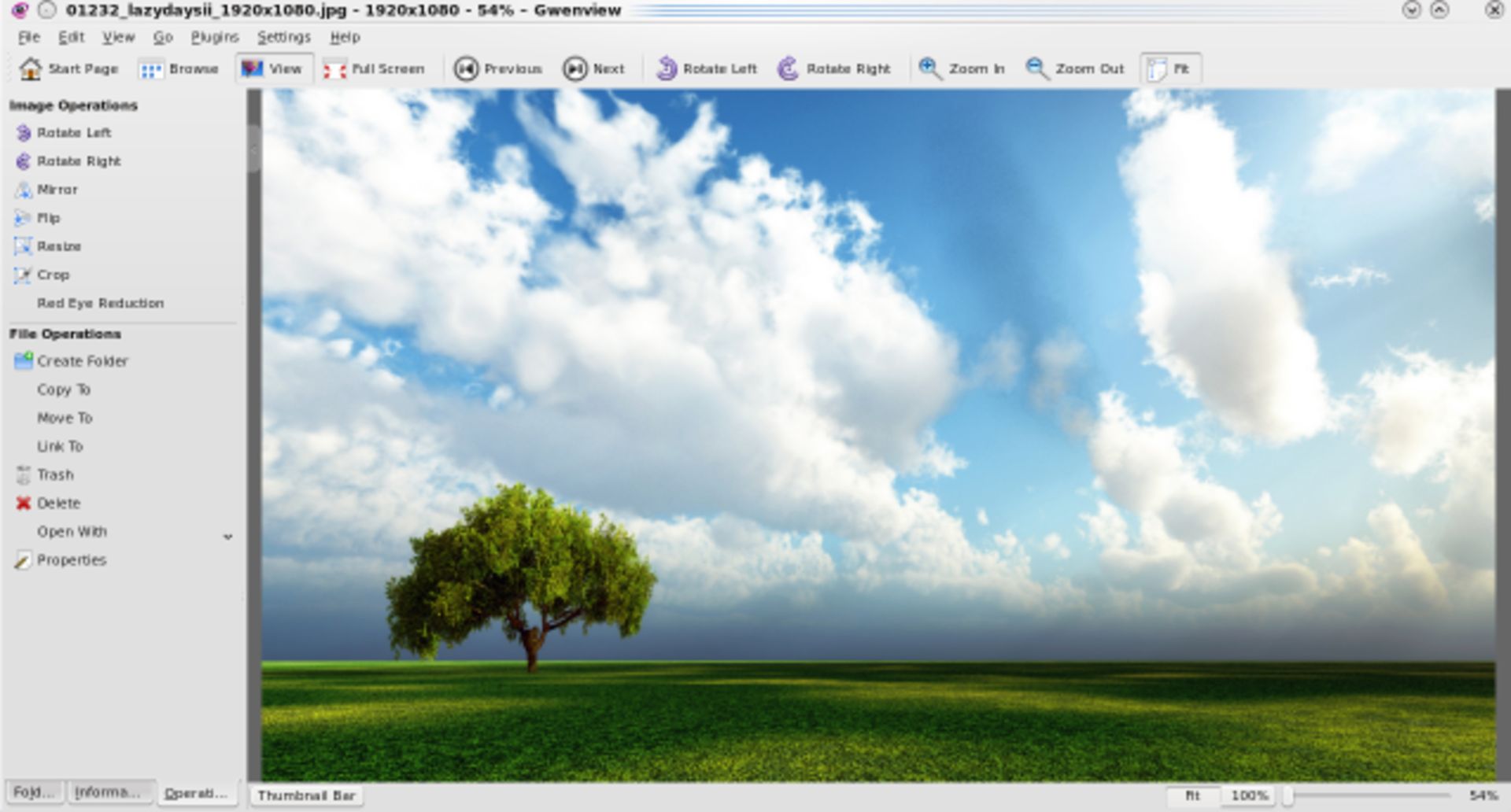Open the Settings menu
The height and width of the screenshot is (812, 1511).
point(285,37)
